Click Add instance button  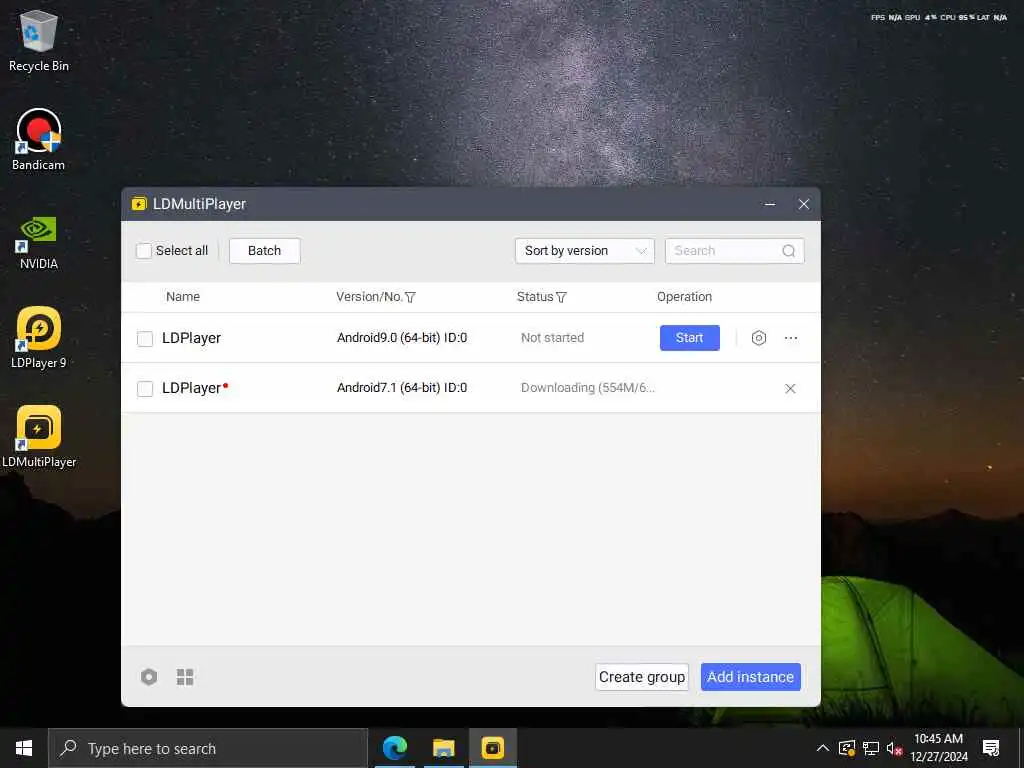750,677
